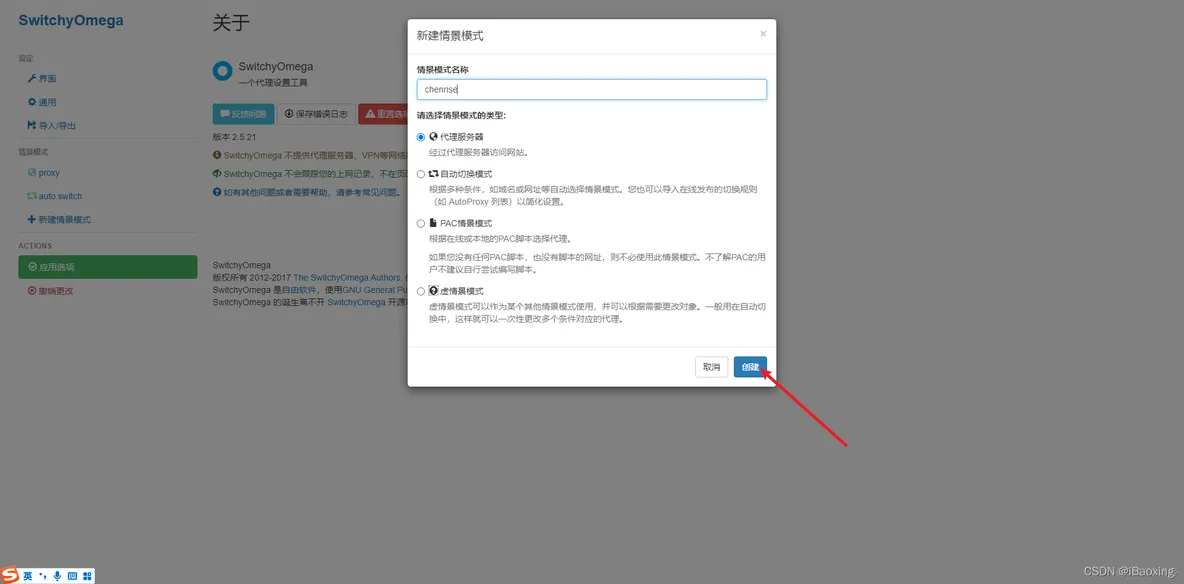Open the GNU General Public License link
This screenshot has height=584, width=1184.
pyautogui.click(x=375, y=289)
